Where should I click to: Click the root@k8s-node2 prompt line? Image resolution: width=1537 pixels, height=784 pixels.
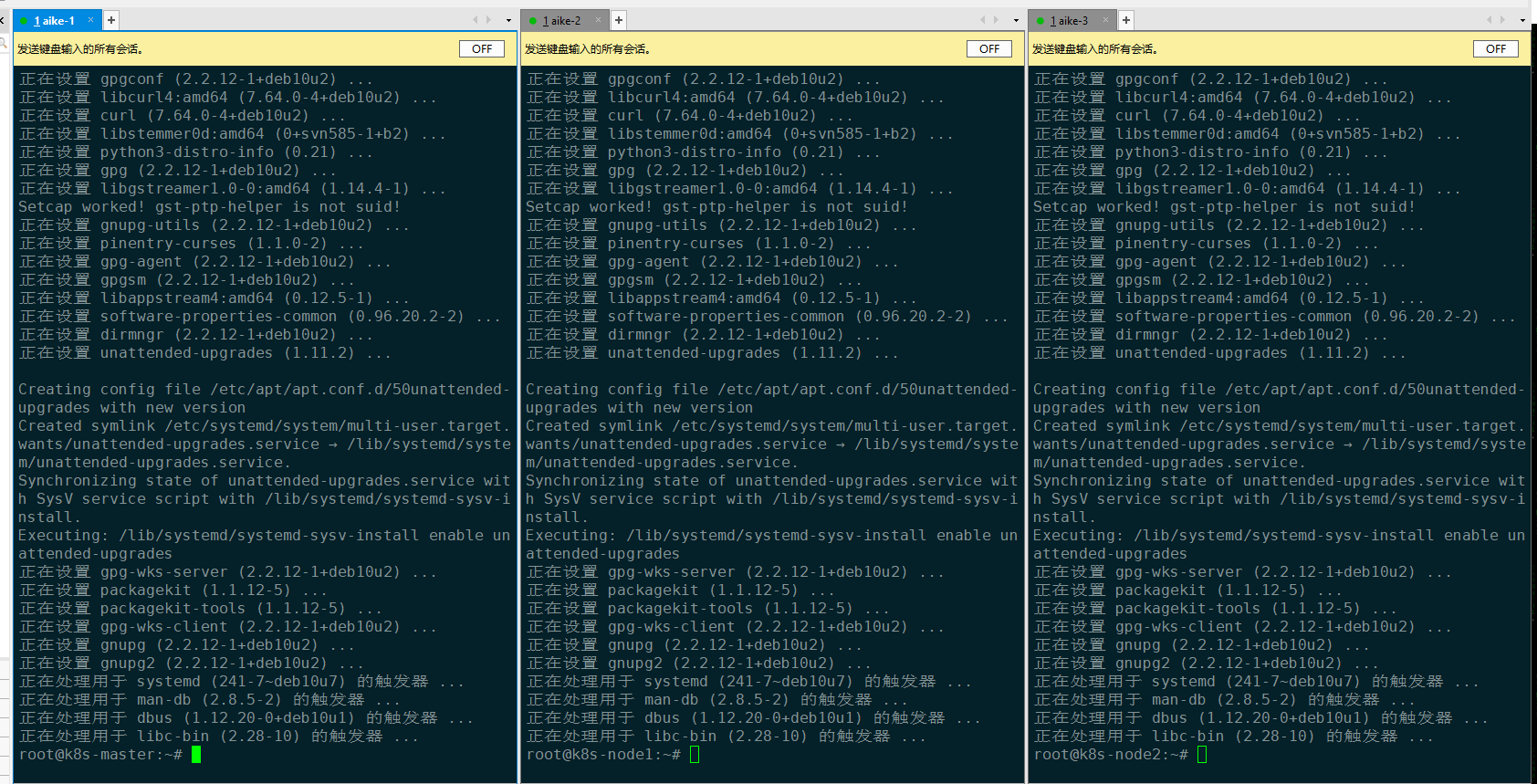[1120, 755]
